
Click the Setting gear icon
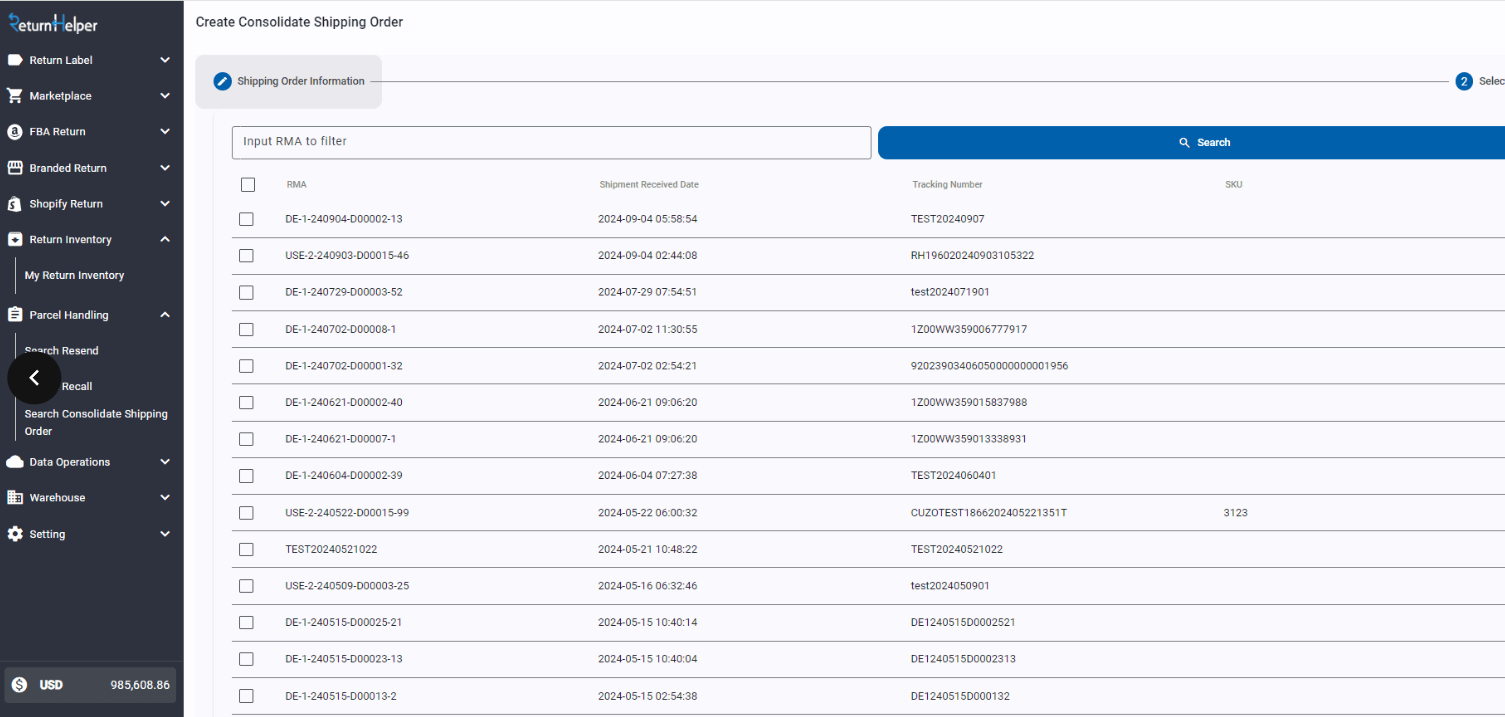click(15, 534)
